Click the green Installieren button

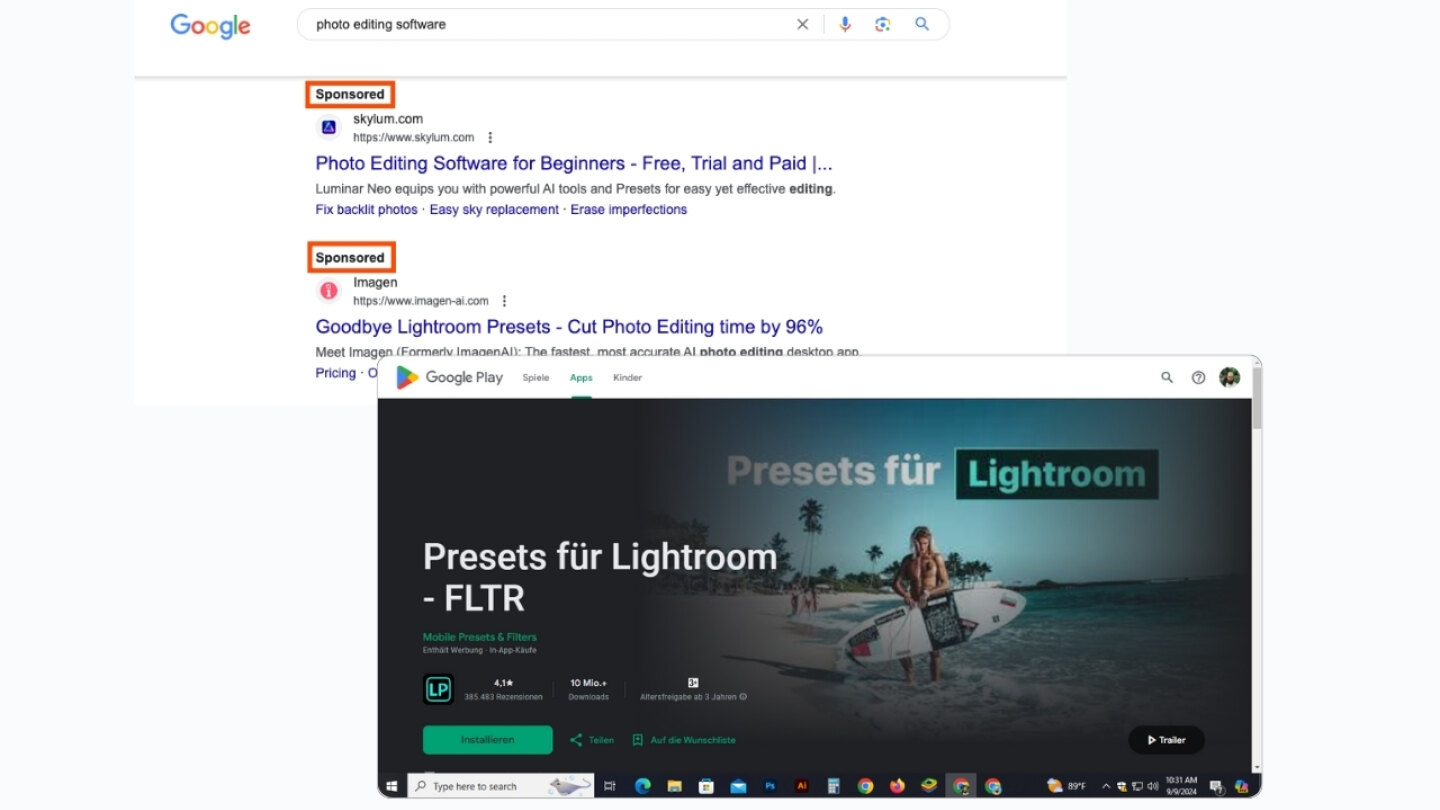[488, 740]
